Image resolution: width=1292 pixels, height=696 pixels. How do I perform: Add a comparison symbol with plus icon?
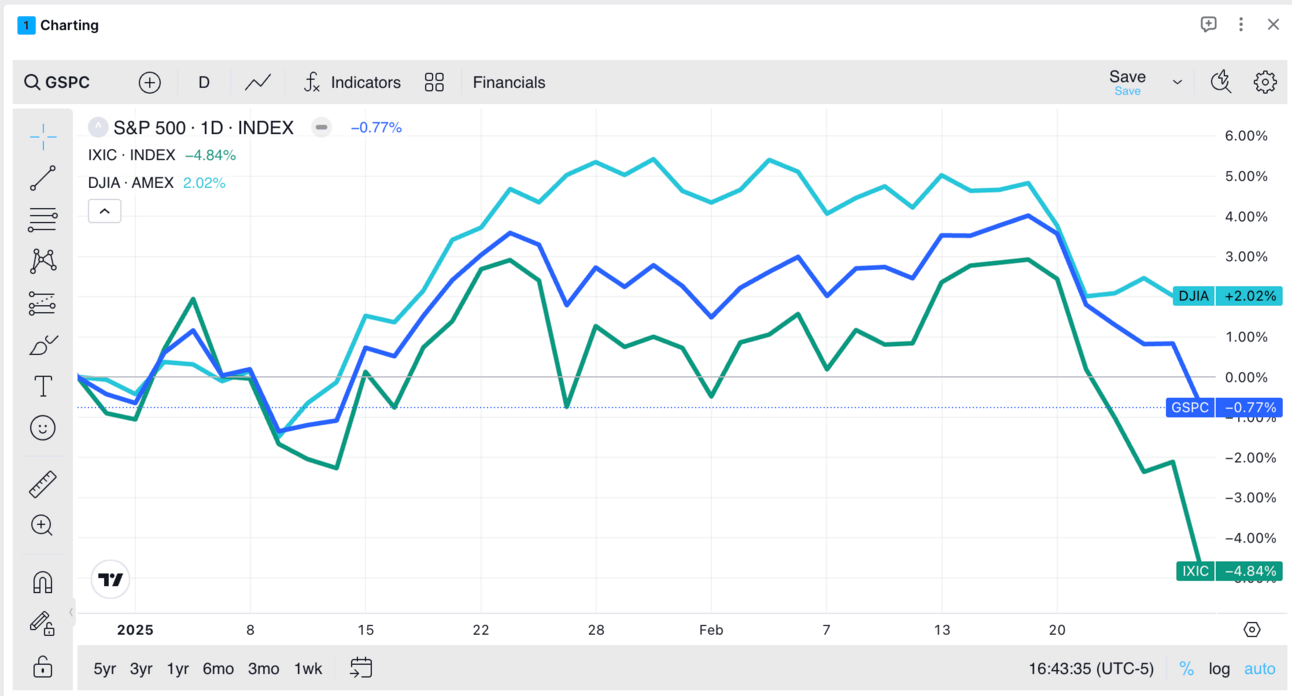150,83
